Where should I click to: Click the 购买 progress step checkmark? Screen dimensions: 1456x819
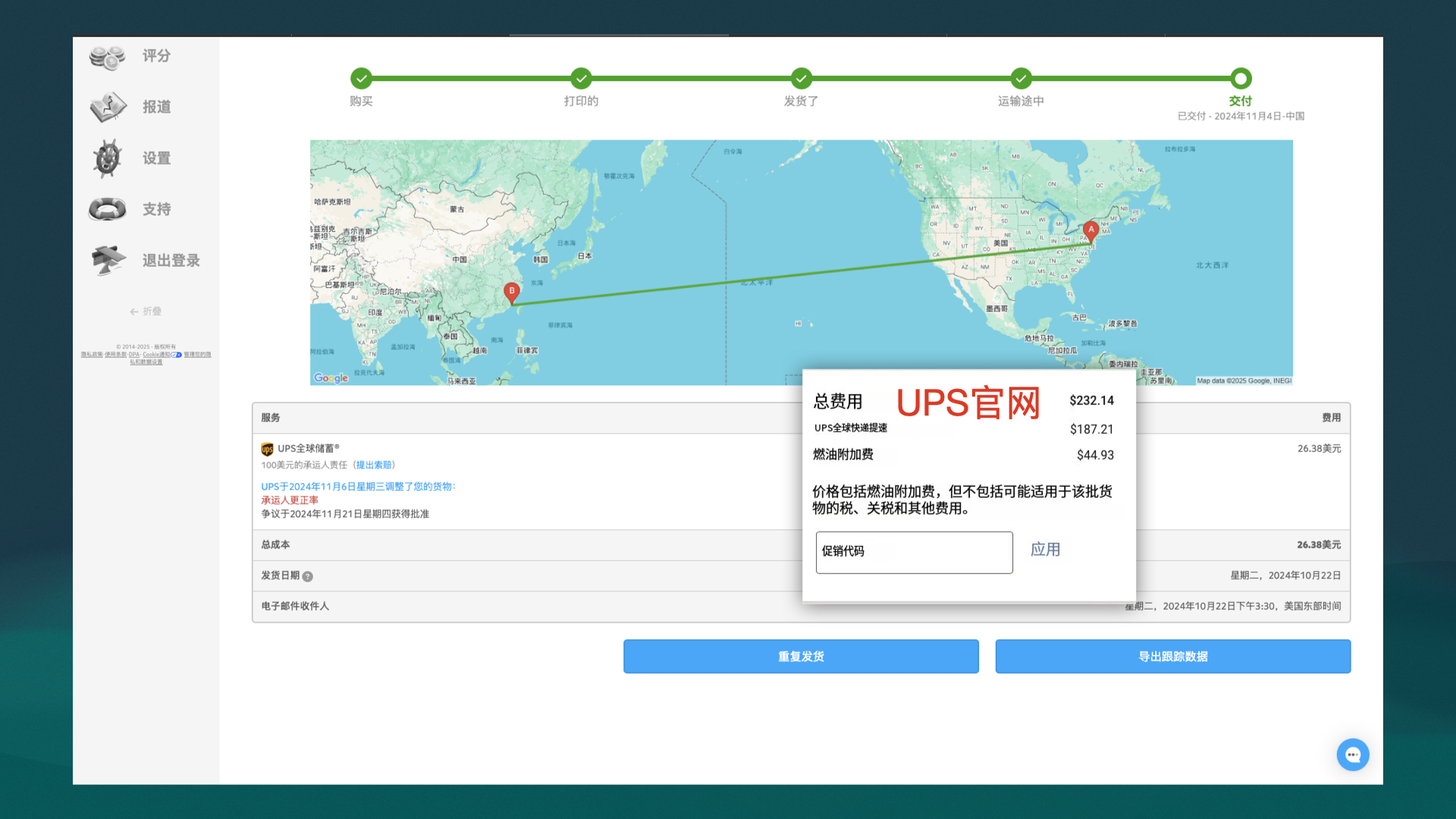click(x=361, y=78)
